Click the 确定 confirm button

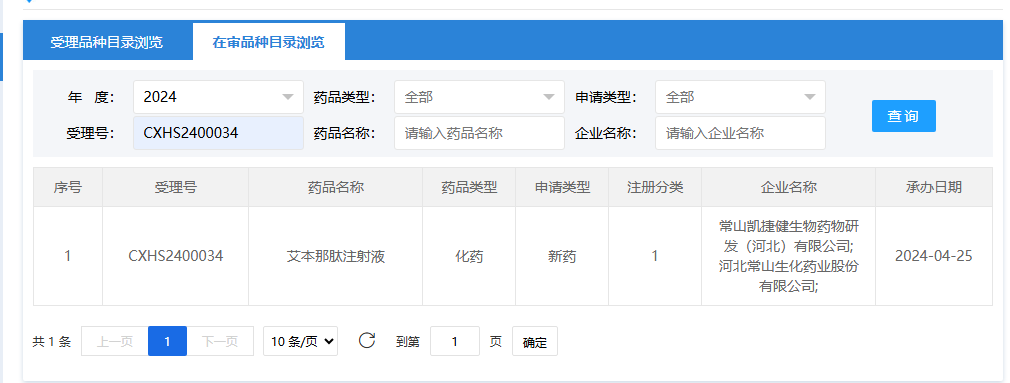coord(535,341)
